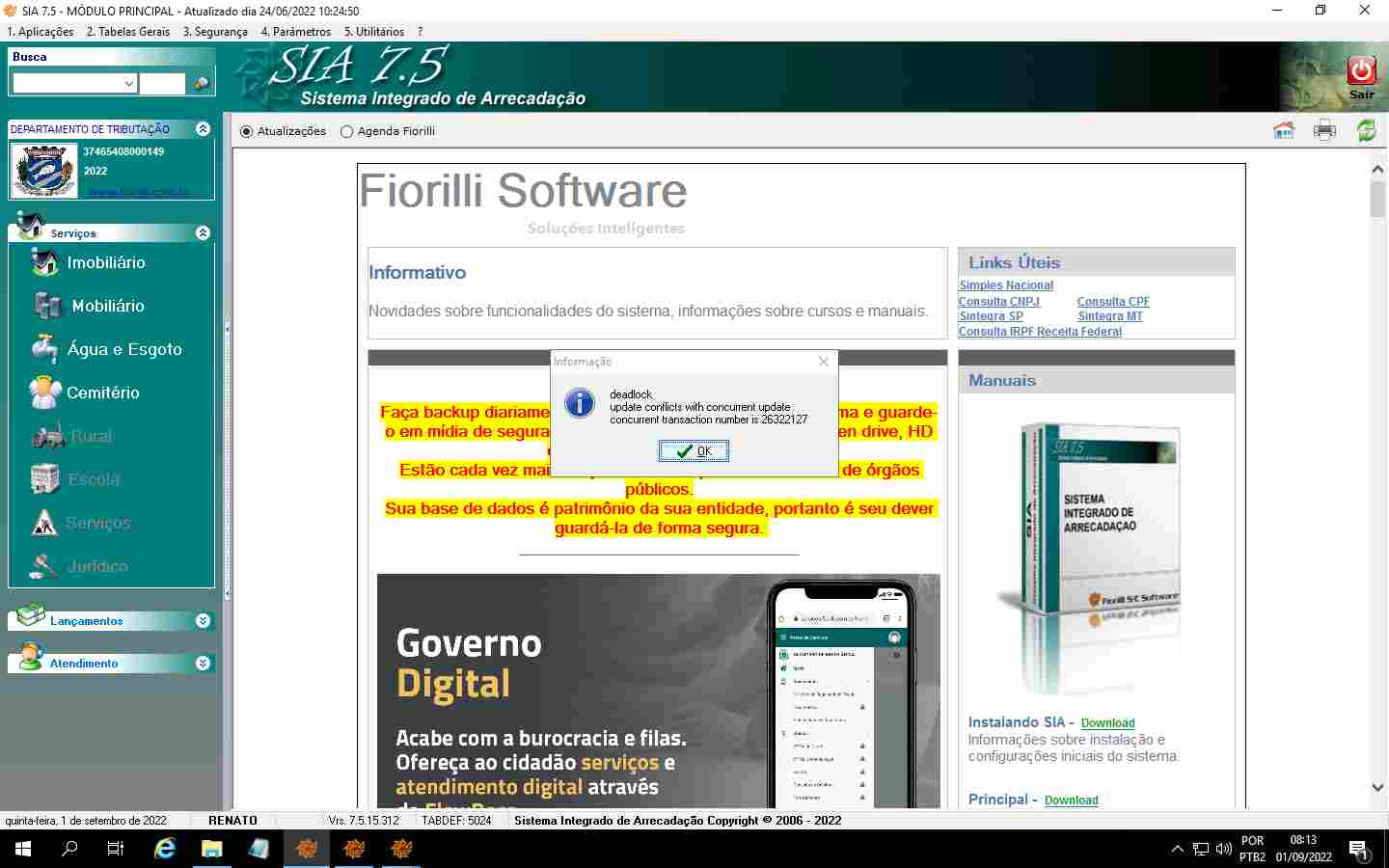
Task: Click the search icon beside Busca field
Action: 202,84
